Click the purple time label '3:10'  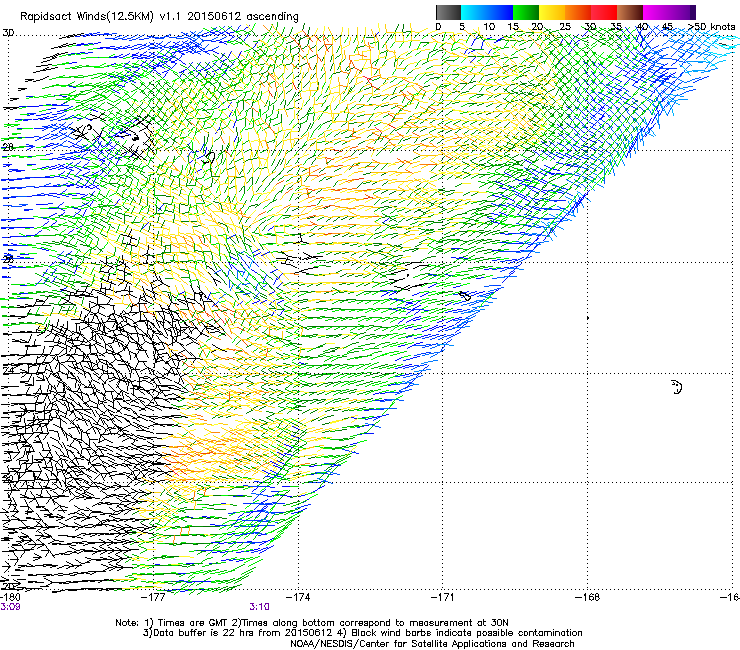tap(260, 607)
